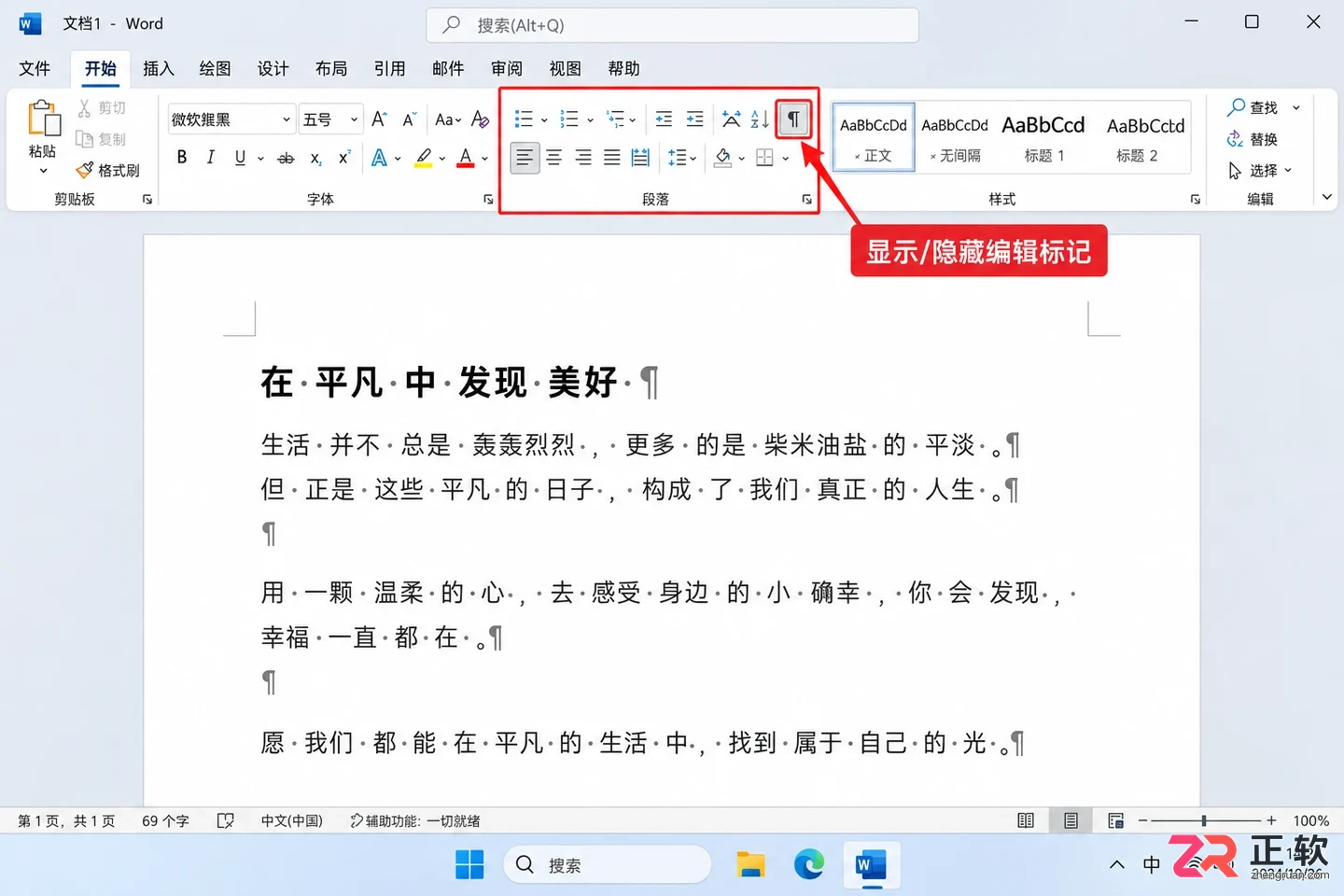Open the 选择 (Select) dropdown
The image size is (1344, 896).
[1260, 170]
